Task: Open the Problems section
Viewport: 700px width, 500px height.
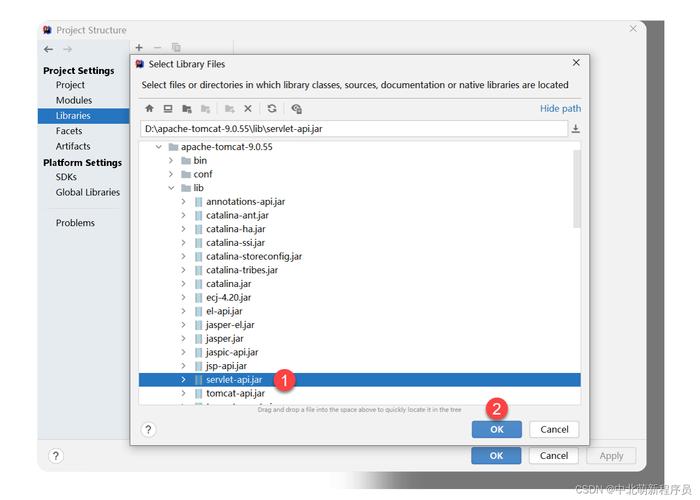Action: (75, 223)
